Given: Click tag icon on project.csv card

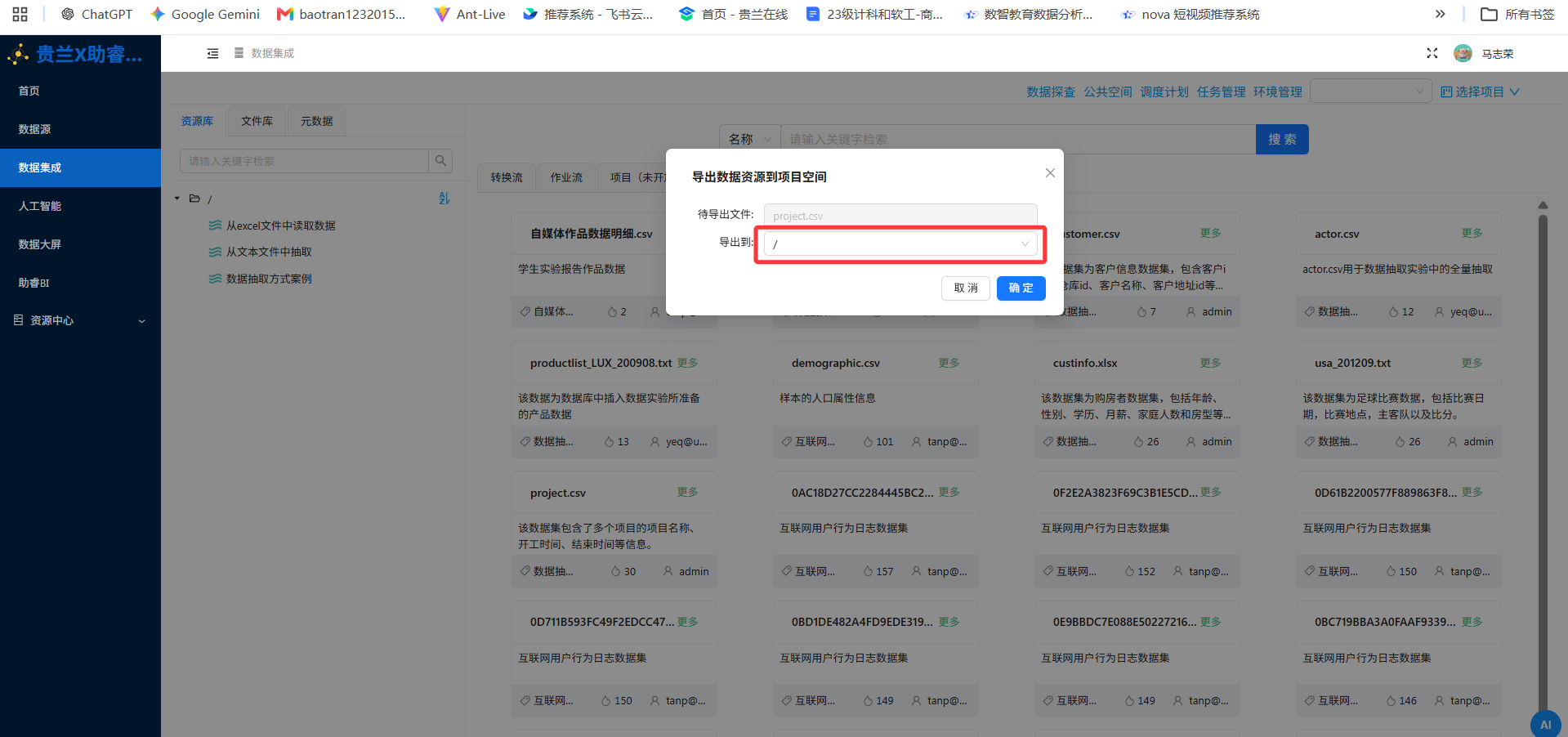Looking at the screenshot, I should click(525, 571).
